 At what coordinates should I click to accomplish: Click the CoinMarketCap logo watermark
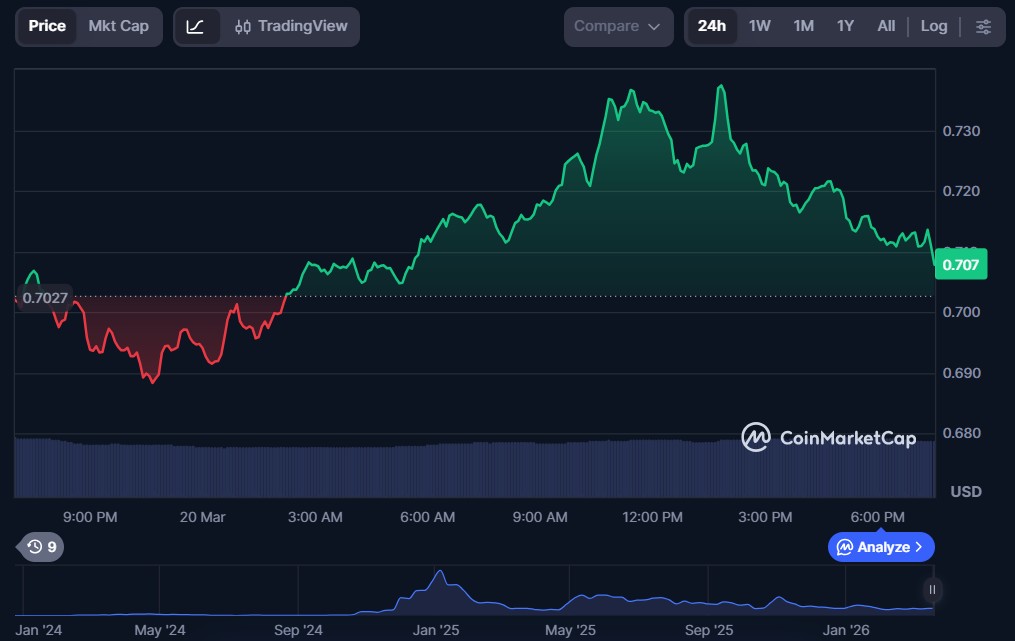[x=828, y=438]
